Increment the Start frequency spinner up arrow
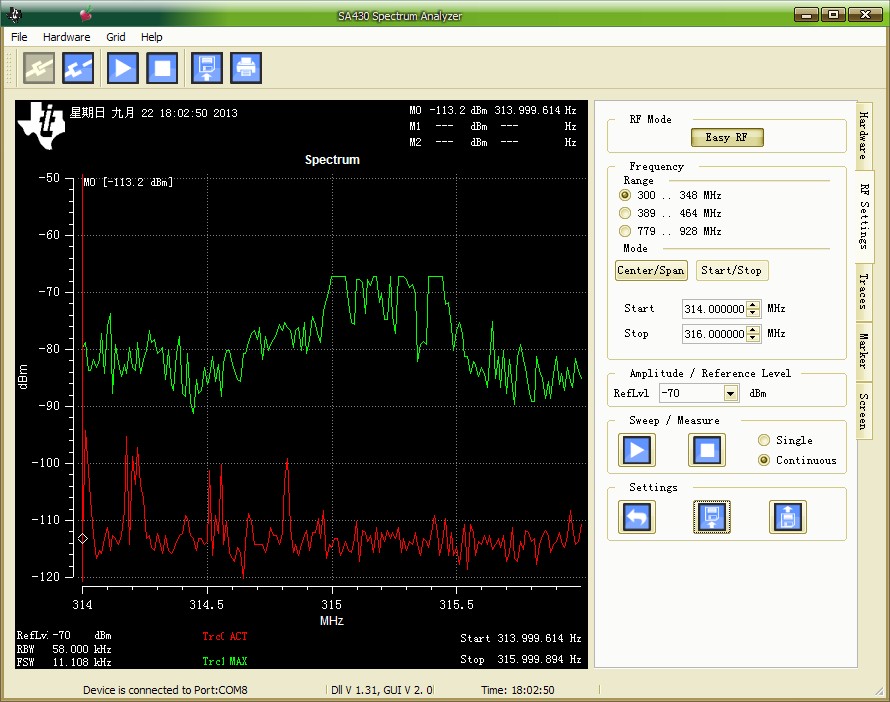The image size is (890, 702). point(753,305)
